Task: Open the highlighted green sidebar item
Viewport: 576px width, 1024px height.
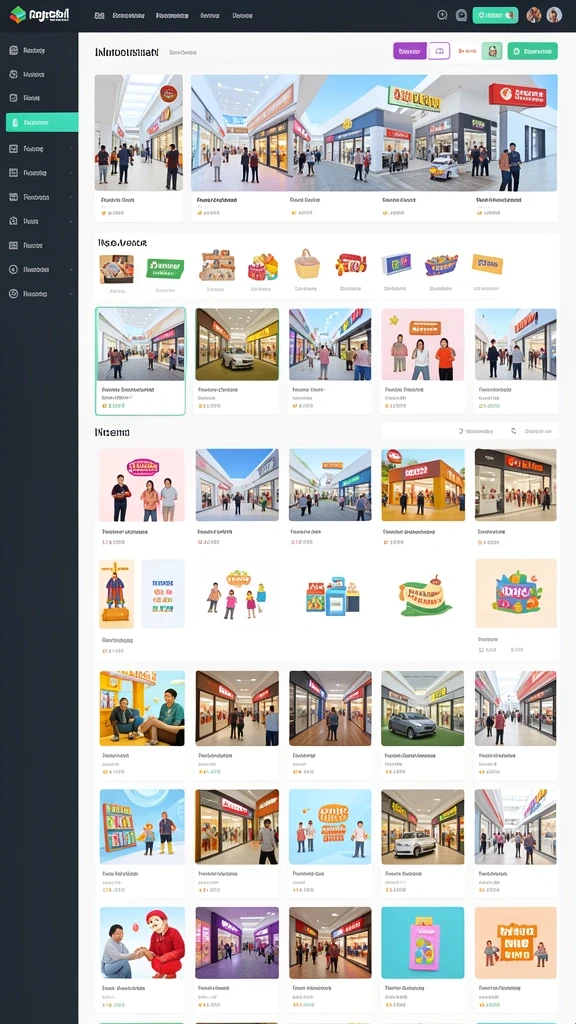Action: pos(42,122)
